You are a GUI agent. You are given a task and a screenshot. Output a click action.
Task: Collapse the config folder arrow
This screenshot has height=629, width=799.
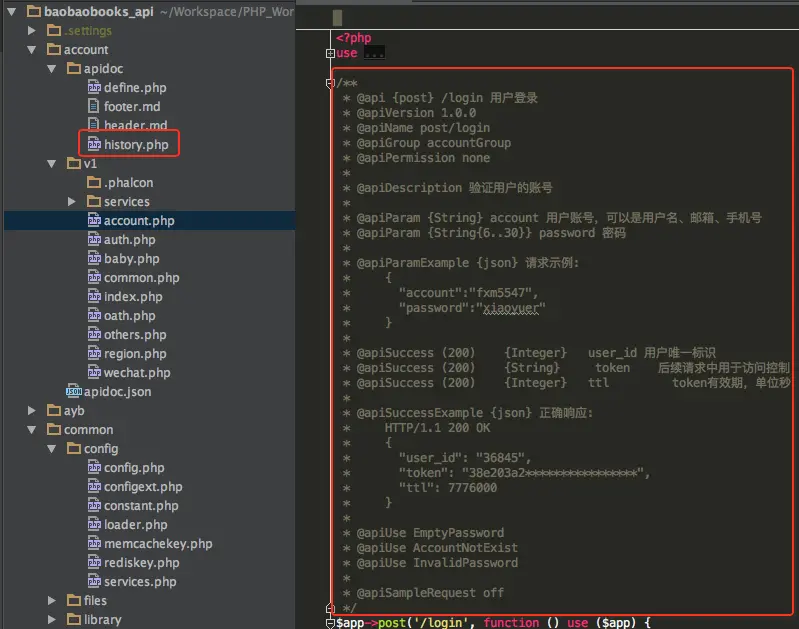(x=52, y=449)
